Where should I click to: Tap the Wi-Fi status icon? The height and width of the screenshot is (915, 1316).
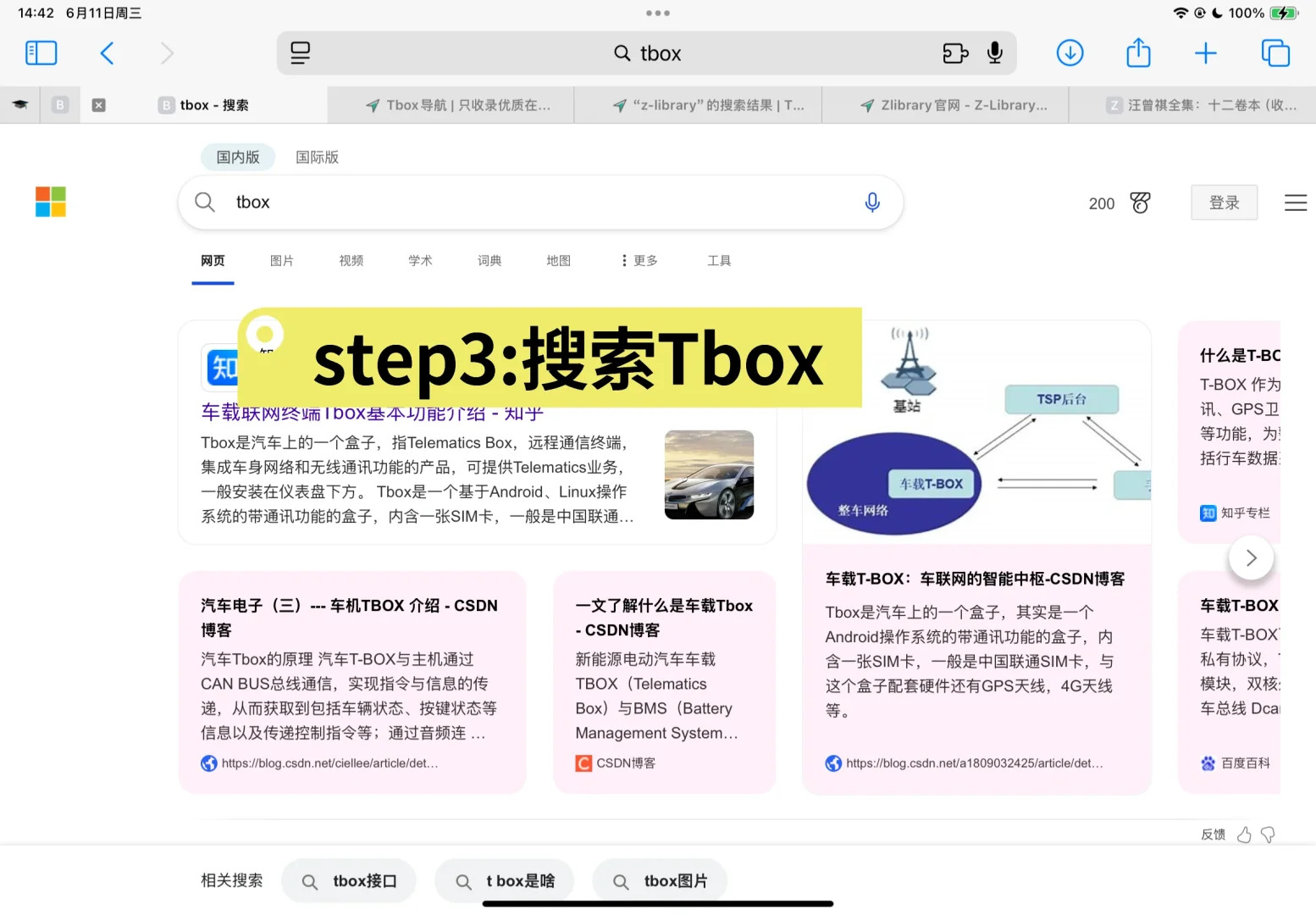point(1181,14)
